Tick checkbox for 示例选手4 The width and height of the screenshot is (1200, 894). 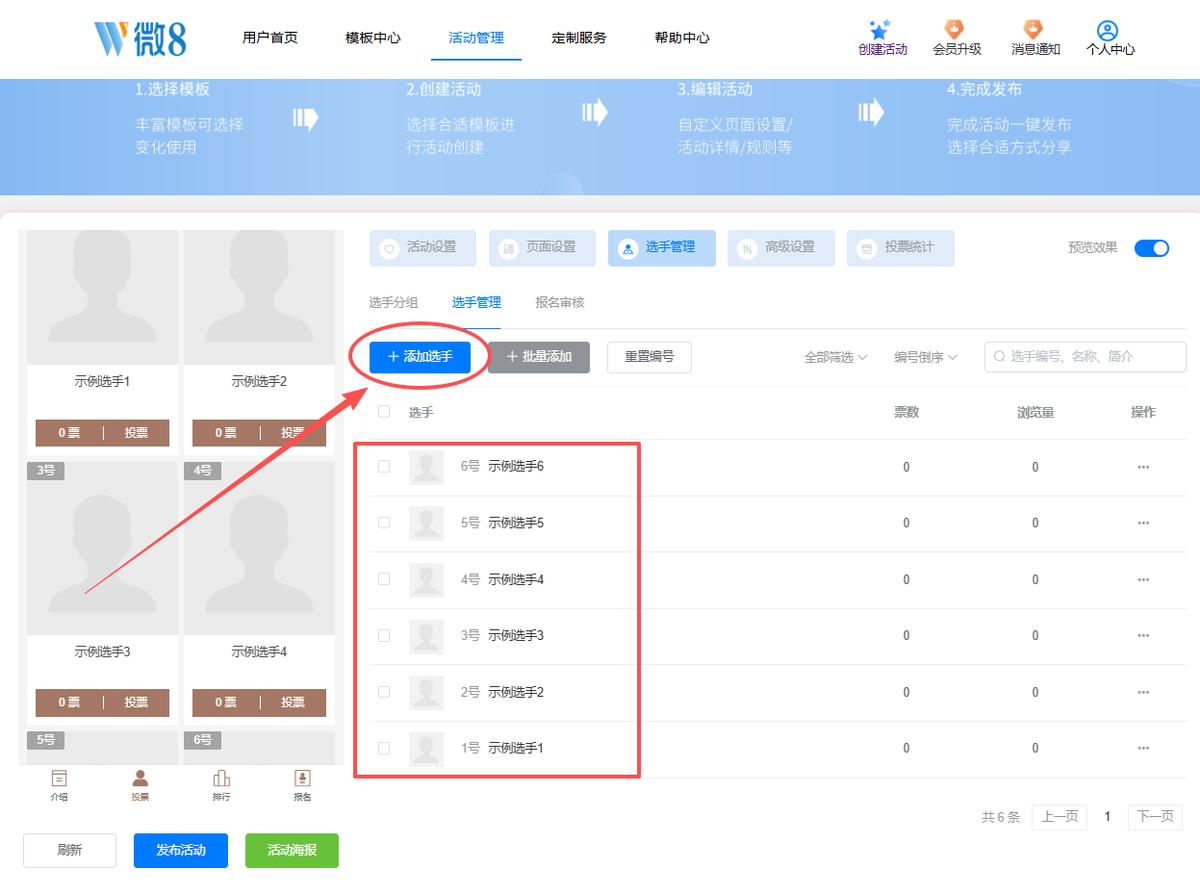tap(384, 580)
